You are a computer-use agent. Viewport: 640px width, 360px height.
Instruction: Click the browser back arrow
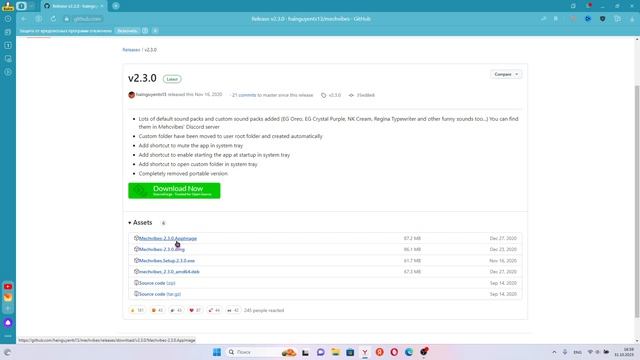coord(24,19)
